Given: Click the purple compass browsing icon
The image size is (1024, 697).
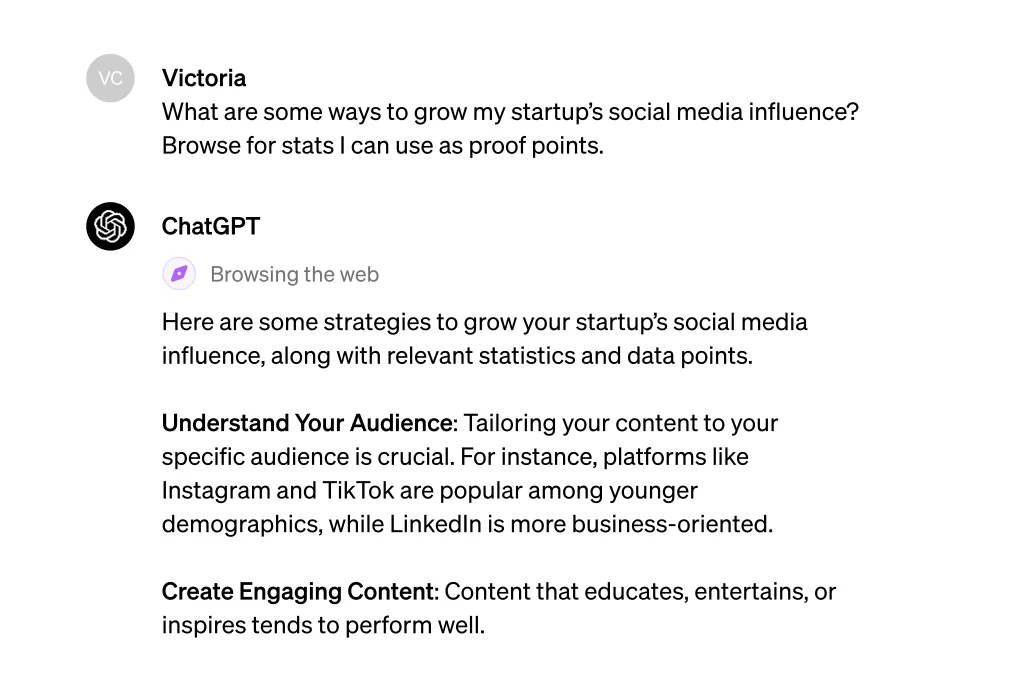Looking at the screenshot, I should [179, 274].
